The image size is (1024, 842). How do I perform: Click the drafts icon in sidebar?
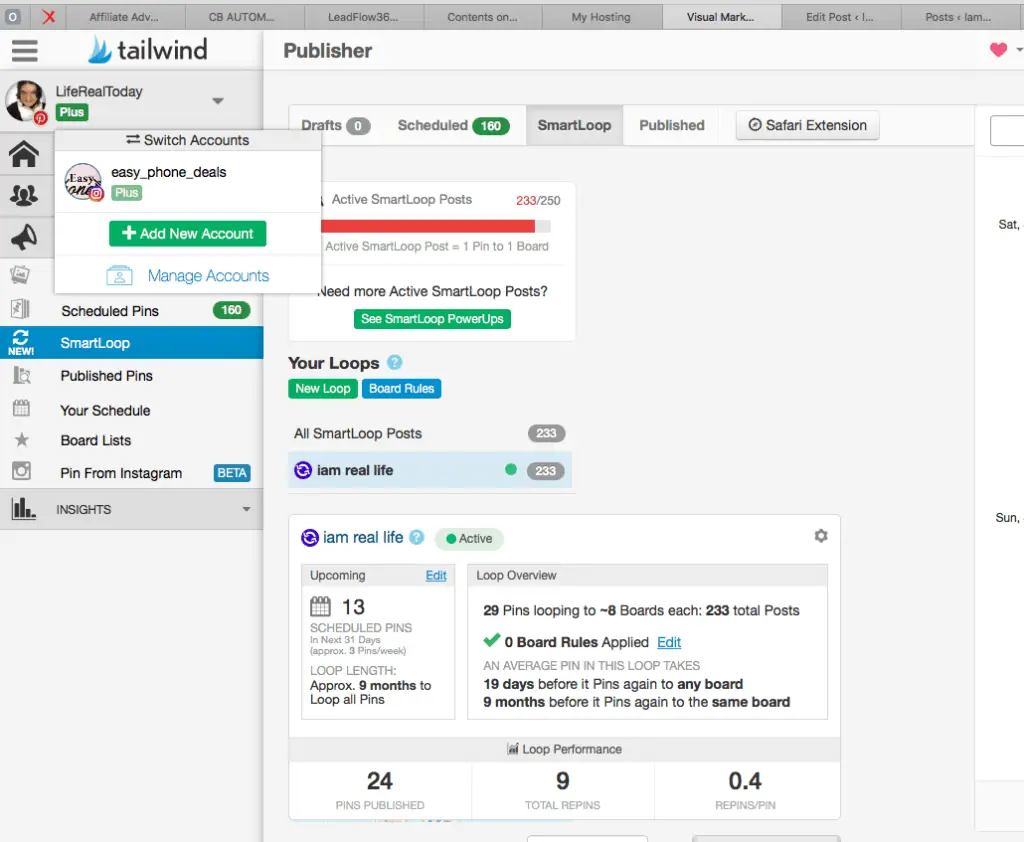[x=20, y=274]
